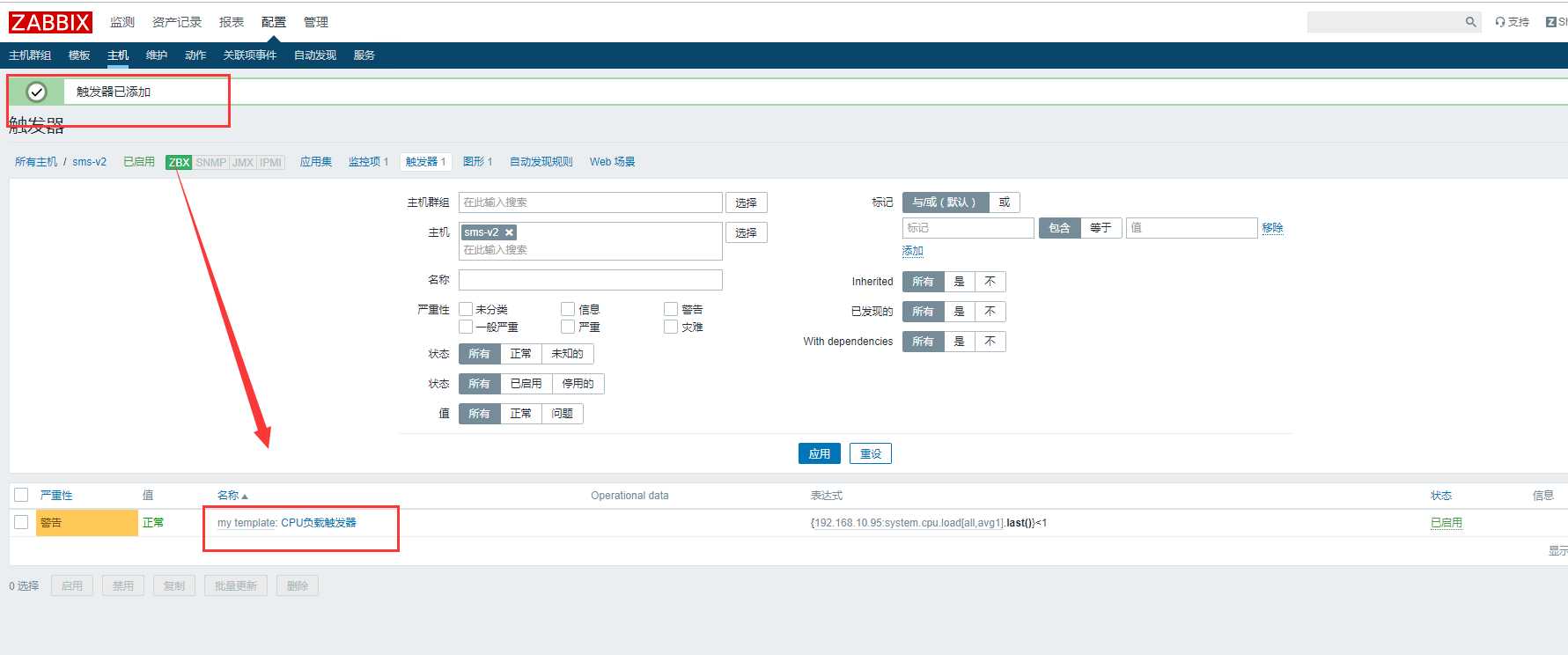Screen dimensions: 1568x655
Task: Open the 报表 top menu
Action: coord(232,22)
